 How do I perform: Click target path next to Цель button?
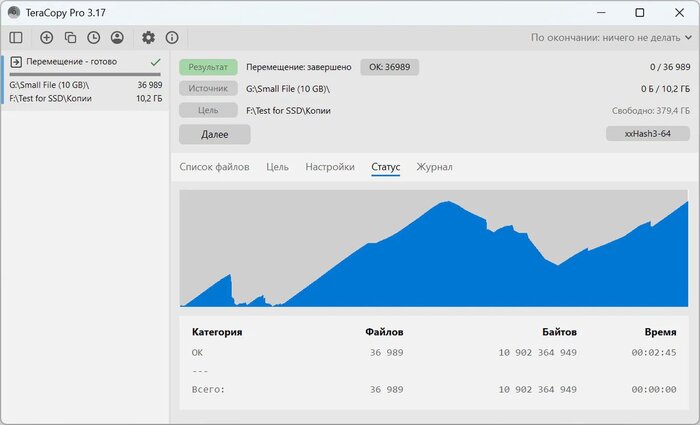coord(288,111)
